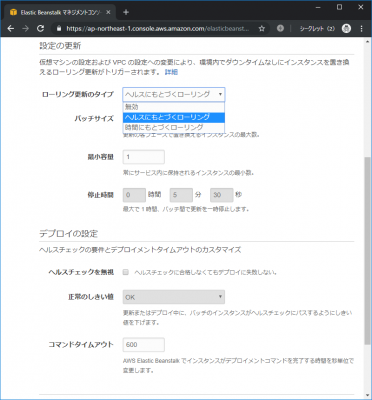The image size is (372, 400).
Task: Click the 停止時間 hours field
Action: pyautogui.click(x=134, y=195)
